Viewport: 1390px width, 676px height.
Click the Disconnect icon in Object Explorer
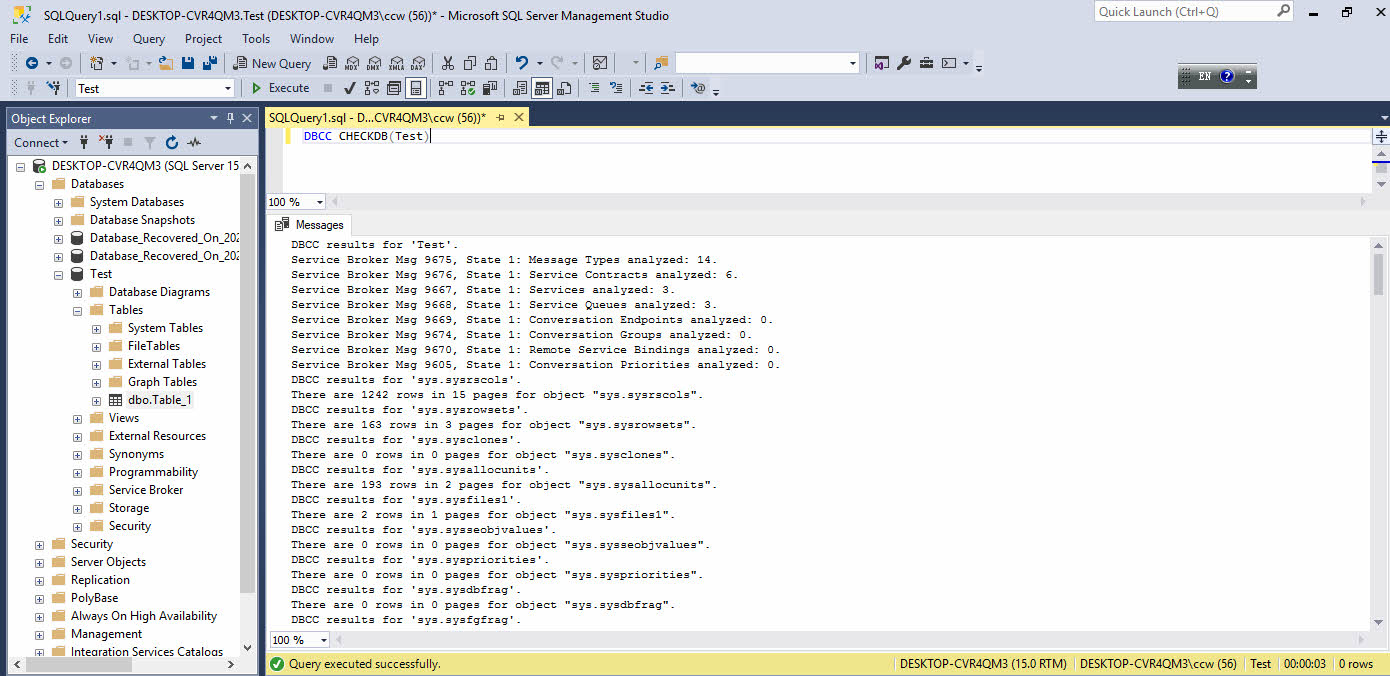click(106, 143)
